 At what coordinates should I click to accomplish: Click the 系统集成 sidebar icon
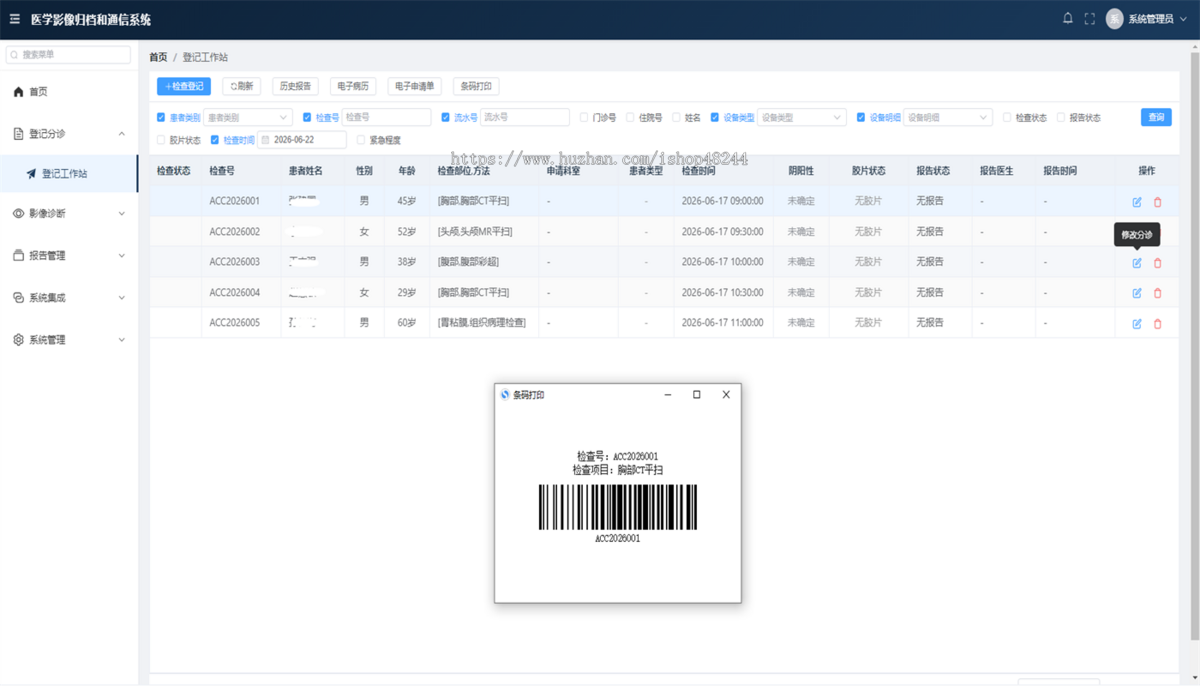click(18, 298)
